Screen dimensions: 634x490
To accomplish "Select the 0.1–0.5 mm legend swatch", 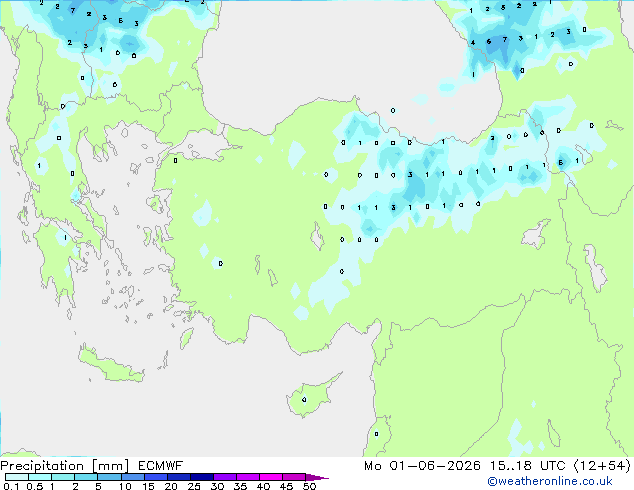I will pos(17,477).
